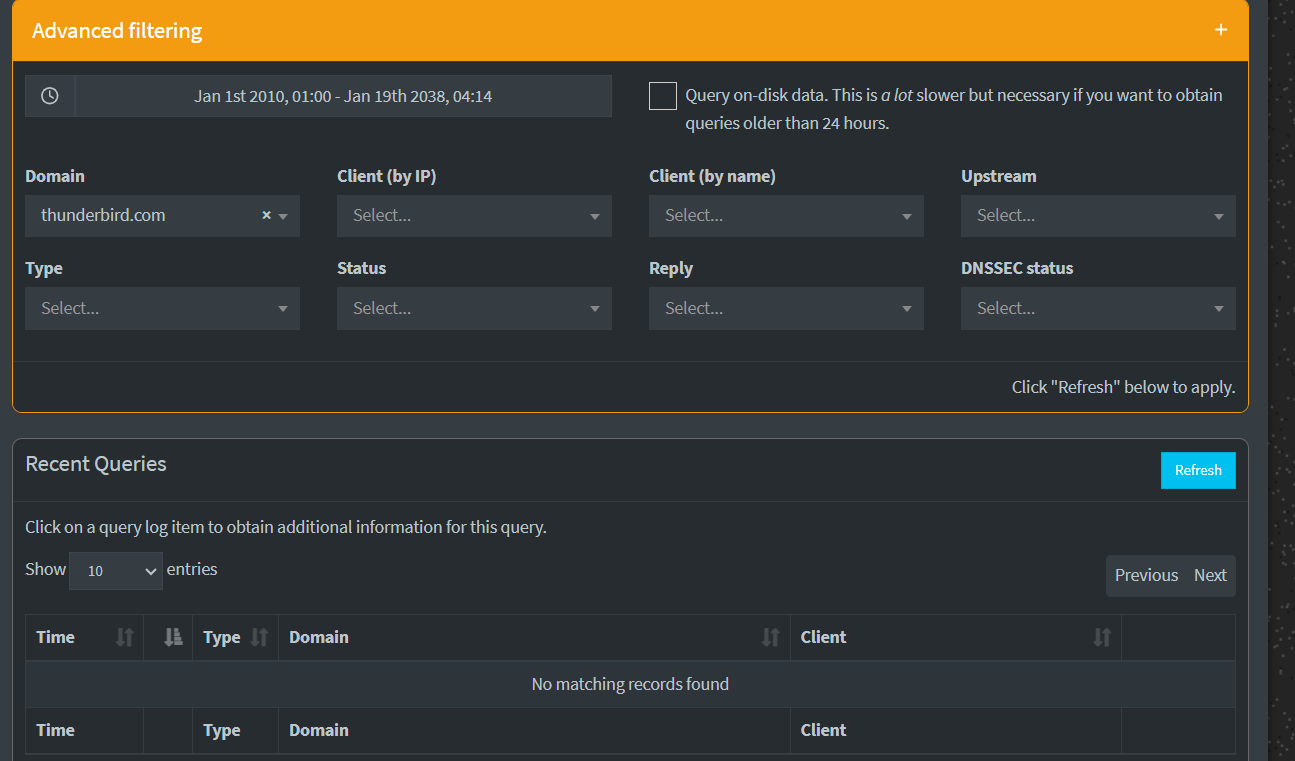Click the Refresh button
Screen dimensions: 1295x761
1198,469
